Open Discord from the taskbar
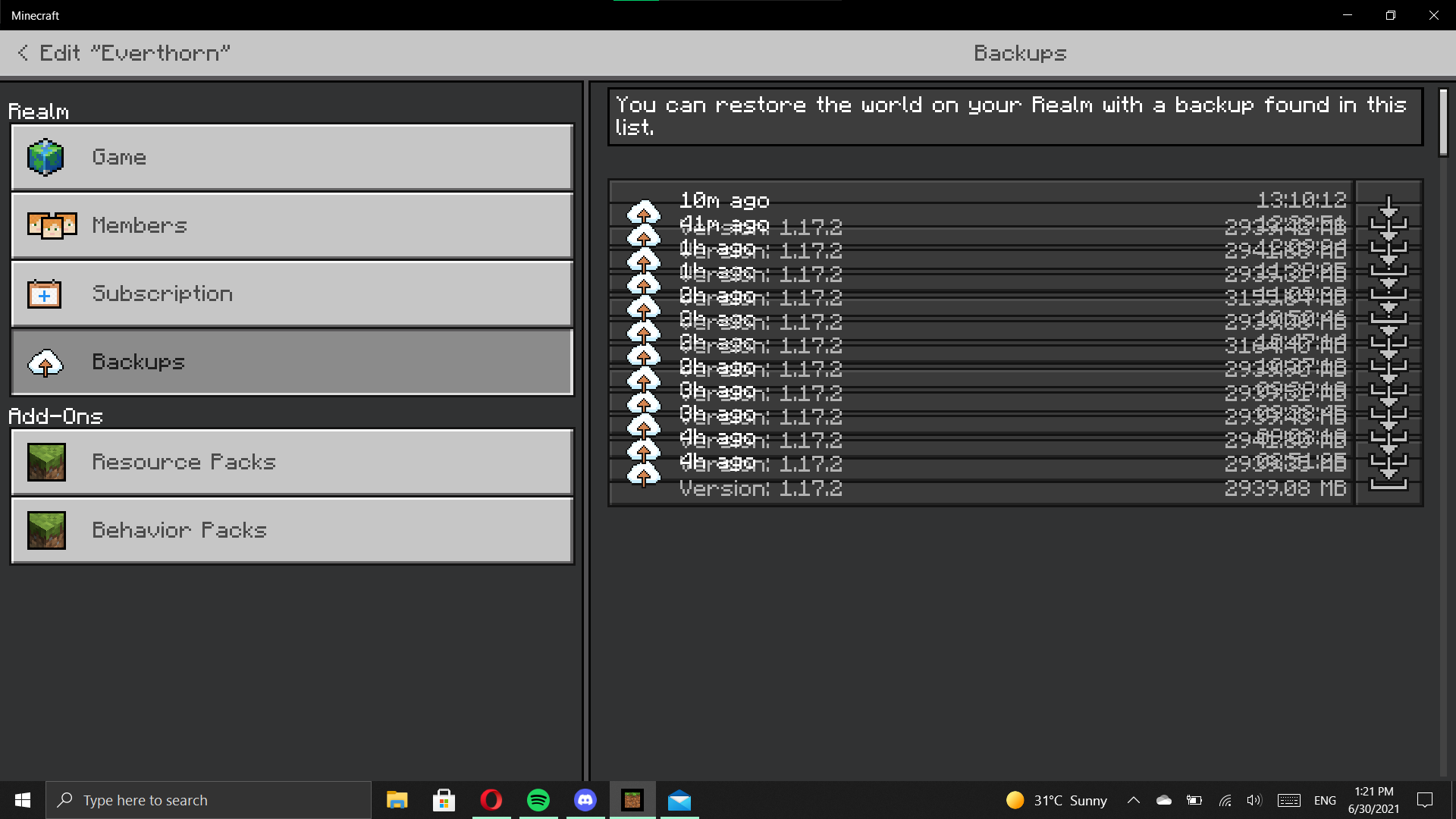 [x=585, y=800]
